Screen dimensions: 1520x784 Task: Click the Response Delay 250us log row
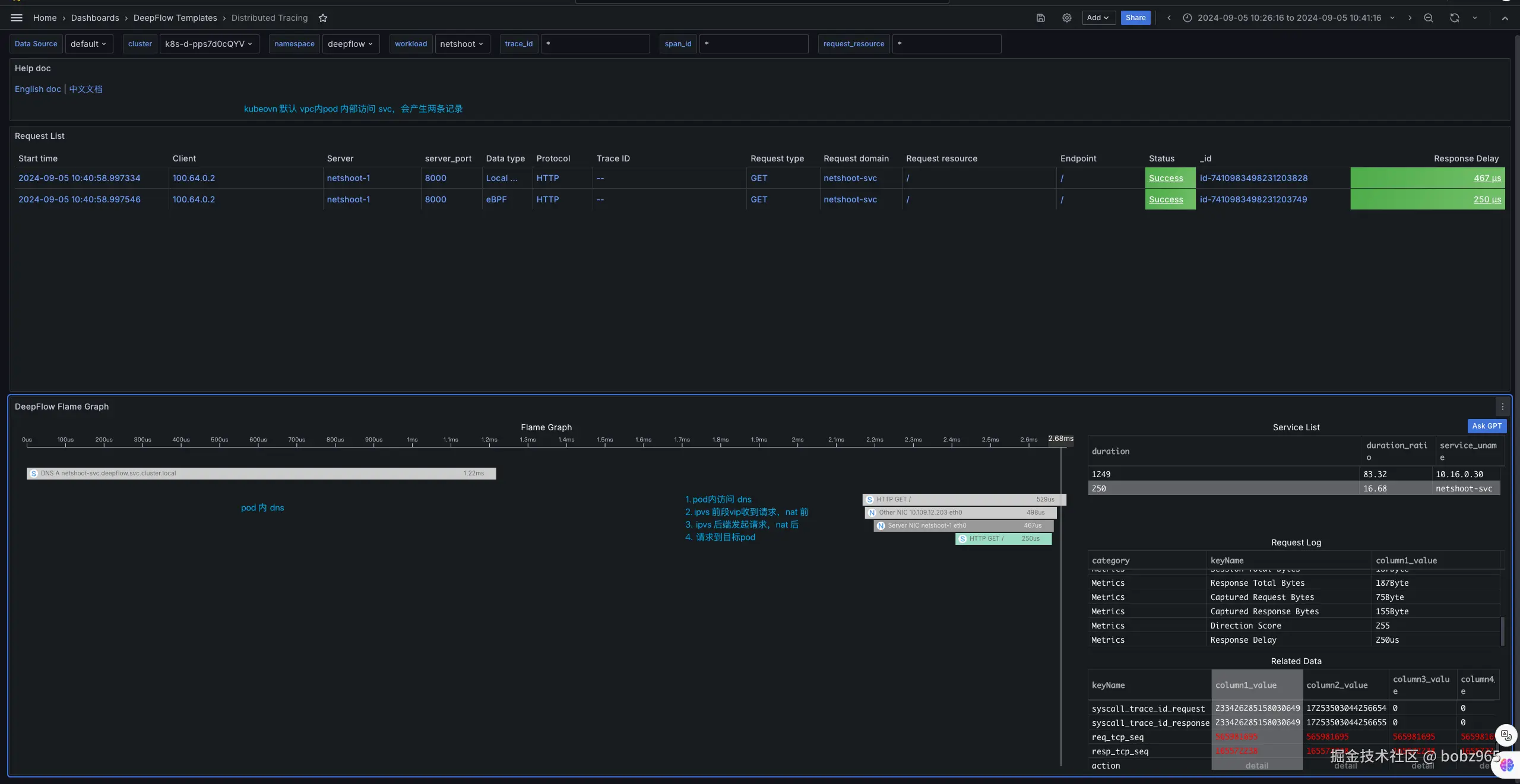tap(1294, 640)
